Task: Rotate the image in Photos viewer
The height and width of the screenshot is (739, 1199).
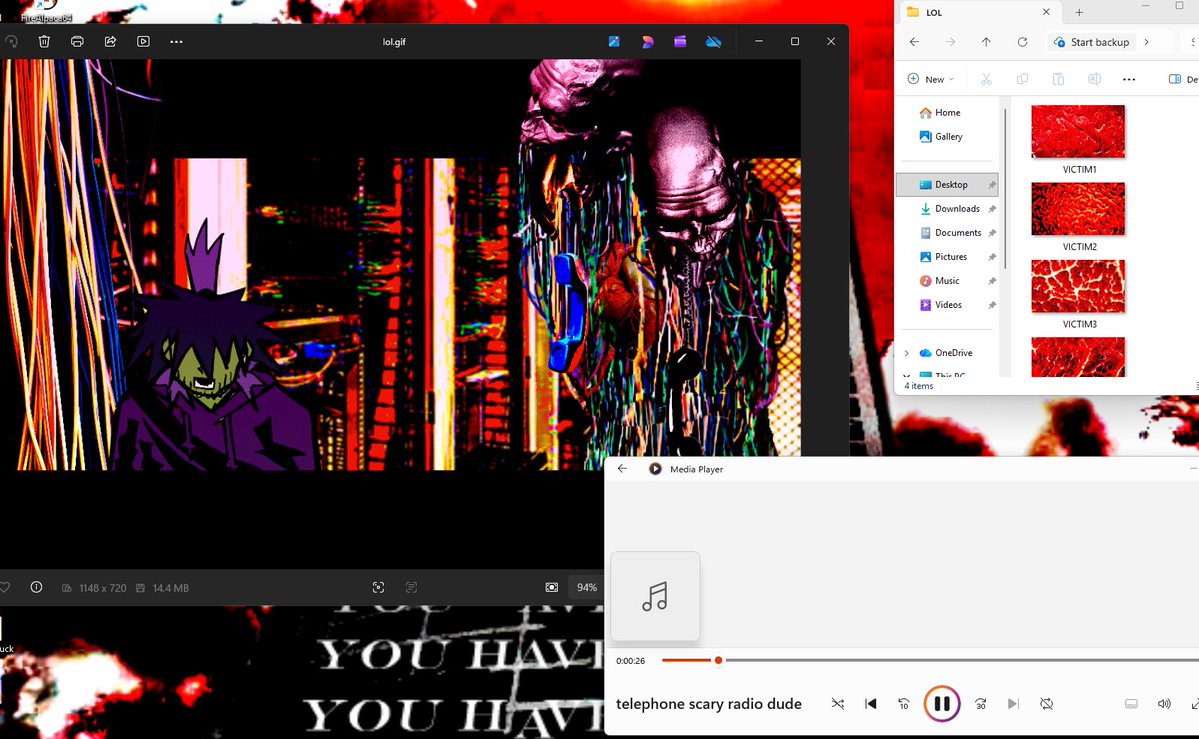Action: (x=11, y=41)
